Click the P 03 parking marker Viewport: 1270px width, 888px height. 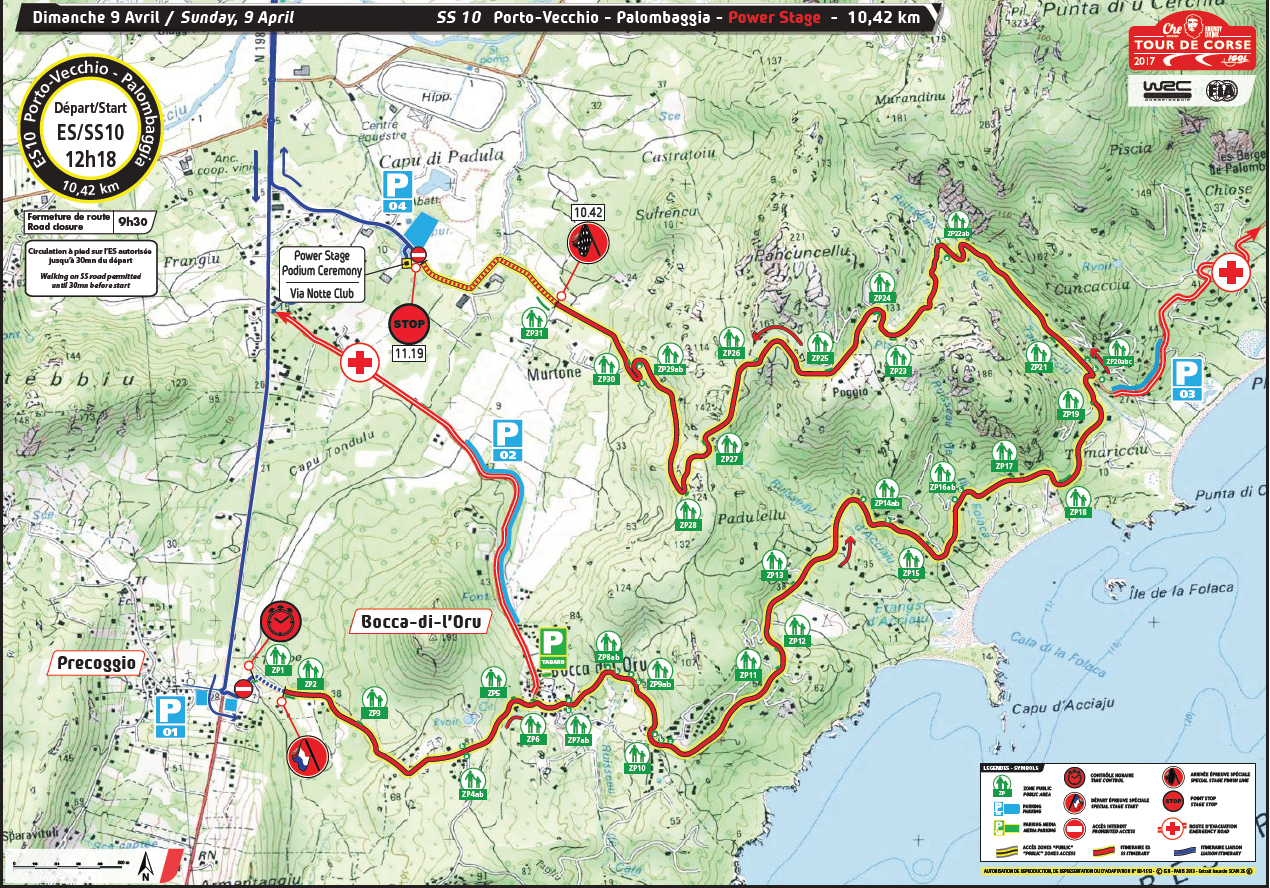(x=1186, y=380)
